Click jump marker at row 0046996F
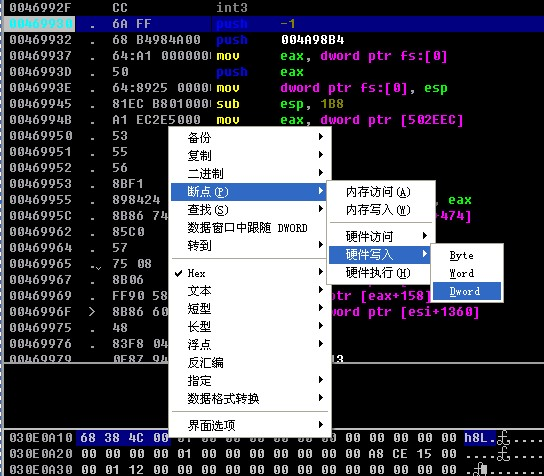Viewport: 544px width, 476px height. [92, 312]
